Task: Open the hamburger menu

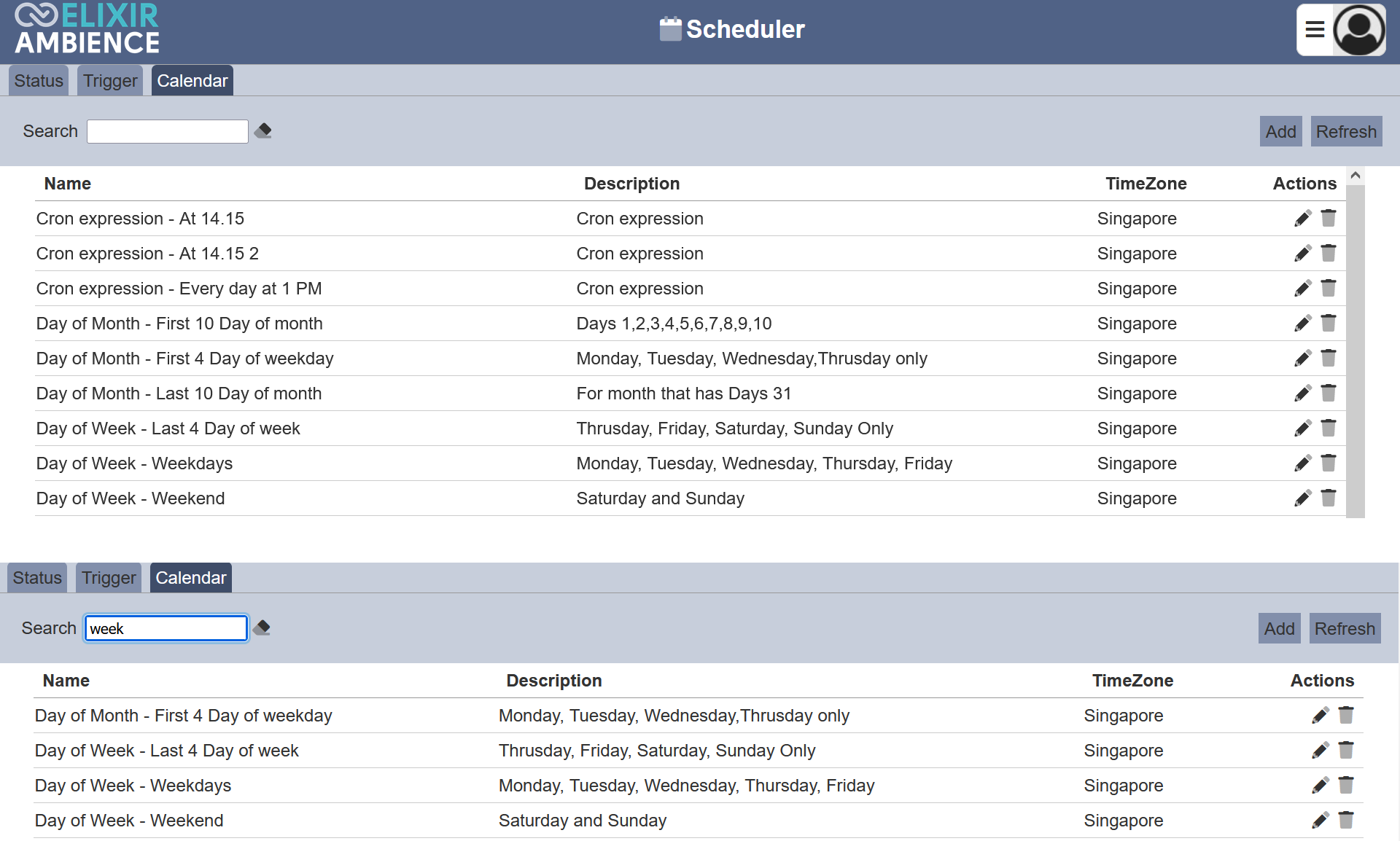Action: point(1315,30)
